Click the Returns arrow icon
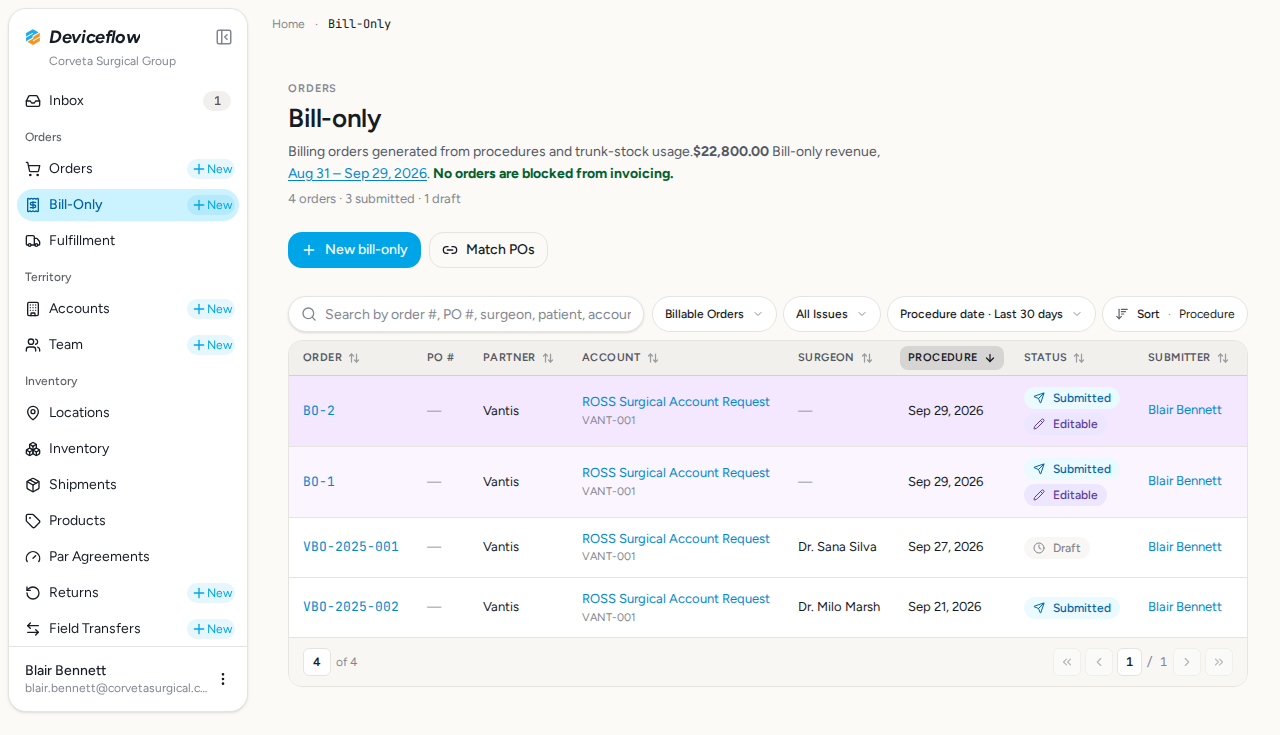The image size is (1280, 735). (x=33, y=593)
